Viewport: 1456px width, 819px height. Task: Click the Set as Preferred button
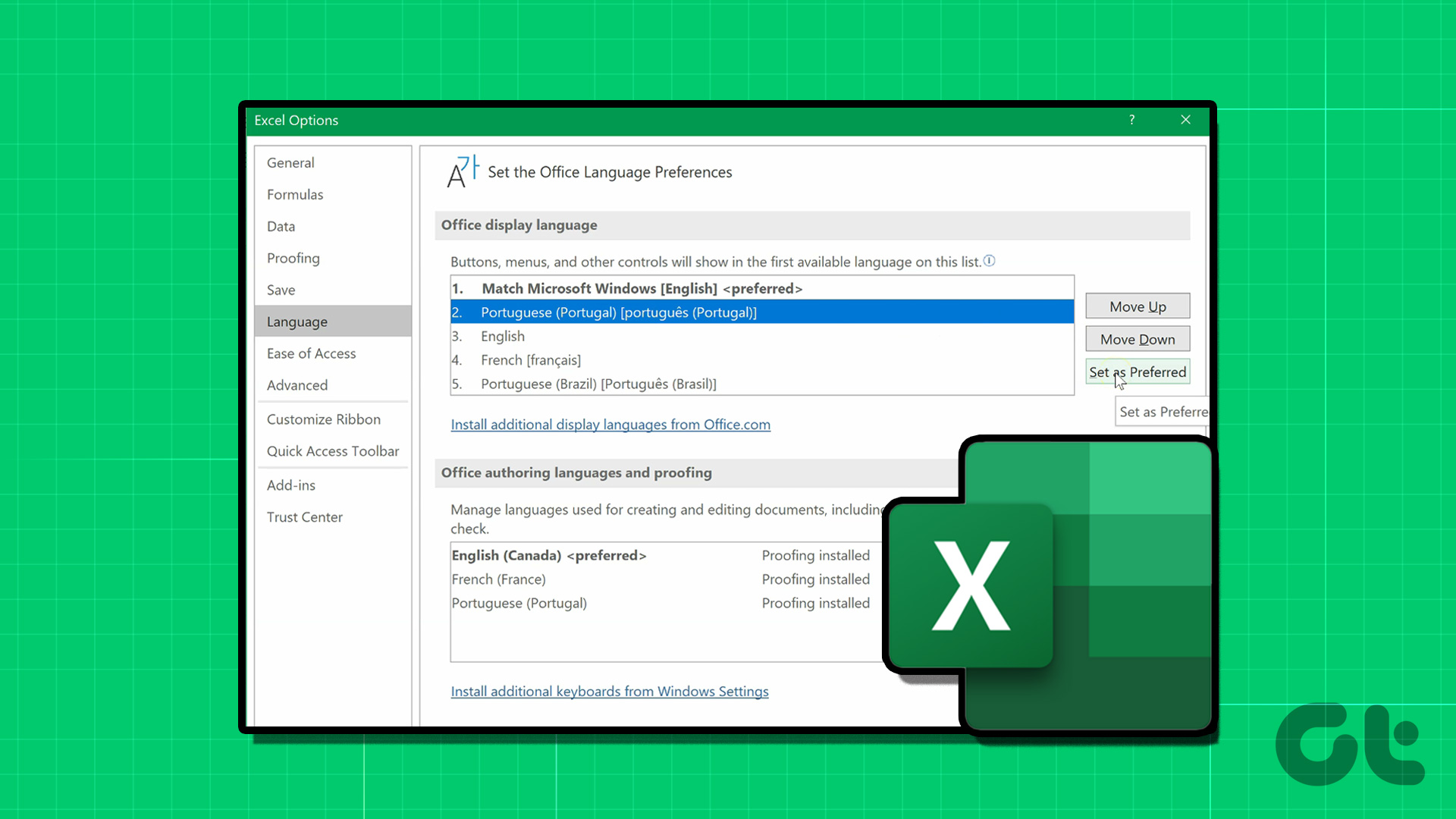[x=1137, y=372]
